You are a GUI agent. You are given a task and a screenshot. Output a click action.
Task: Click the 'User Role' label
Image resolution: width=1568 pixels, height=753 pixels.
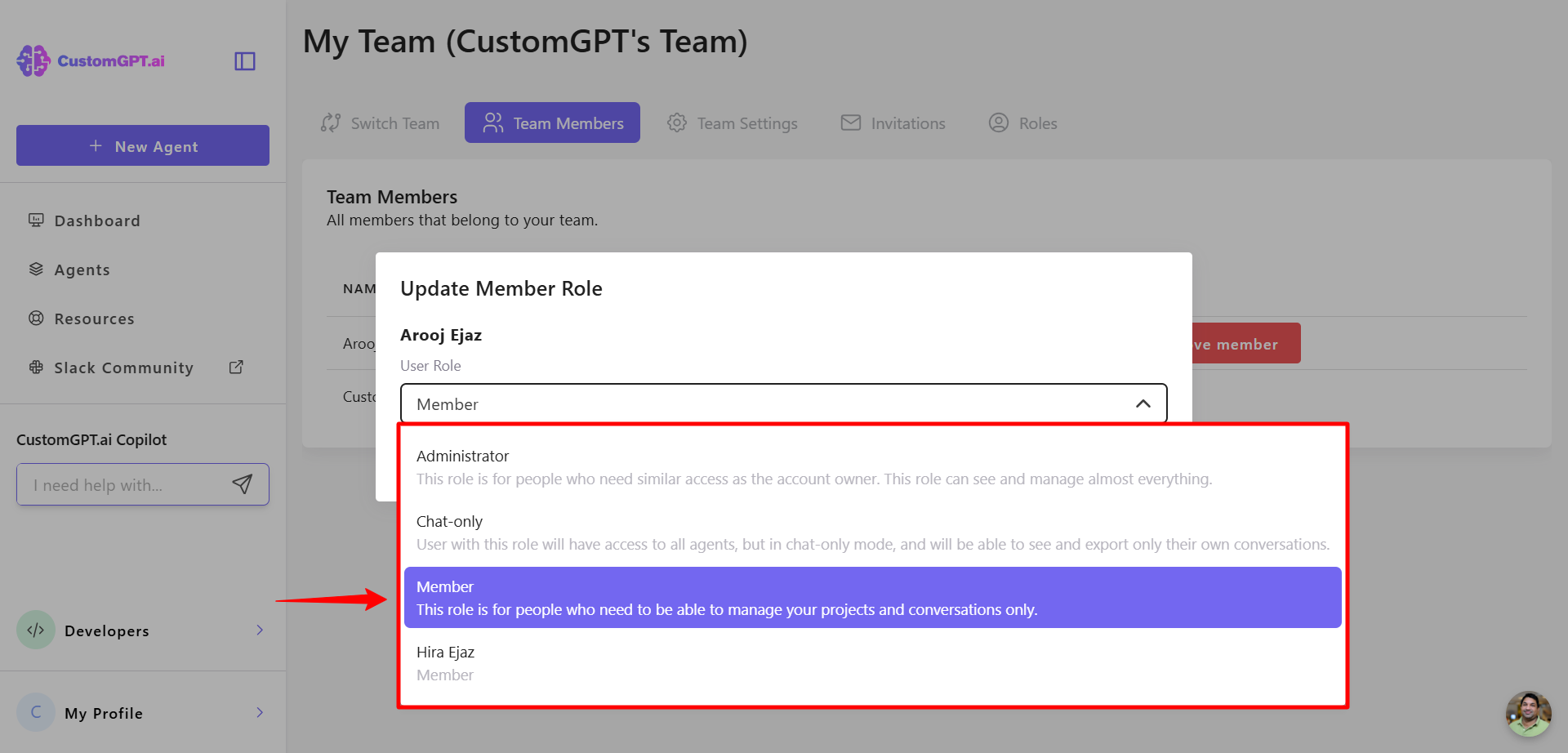point(430,366)
